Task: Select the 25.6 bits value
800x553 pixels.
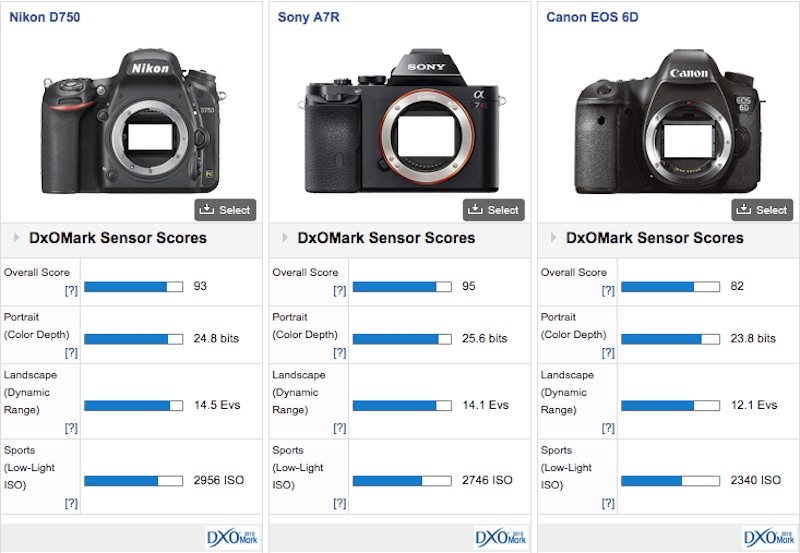Action: pos(485,338)
